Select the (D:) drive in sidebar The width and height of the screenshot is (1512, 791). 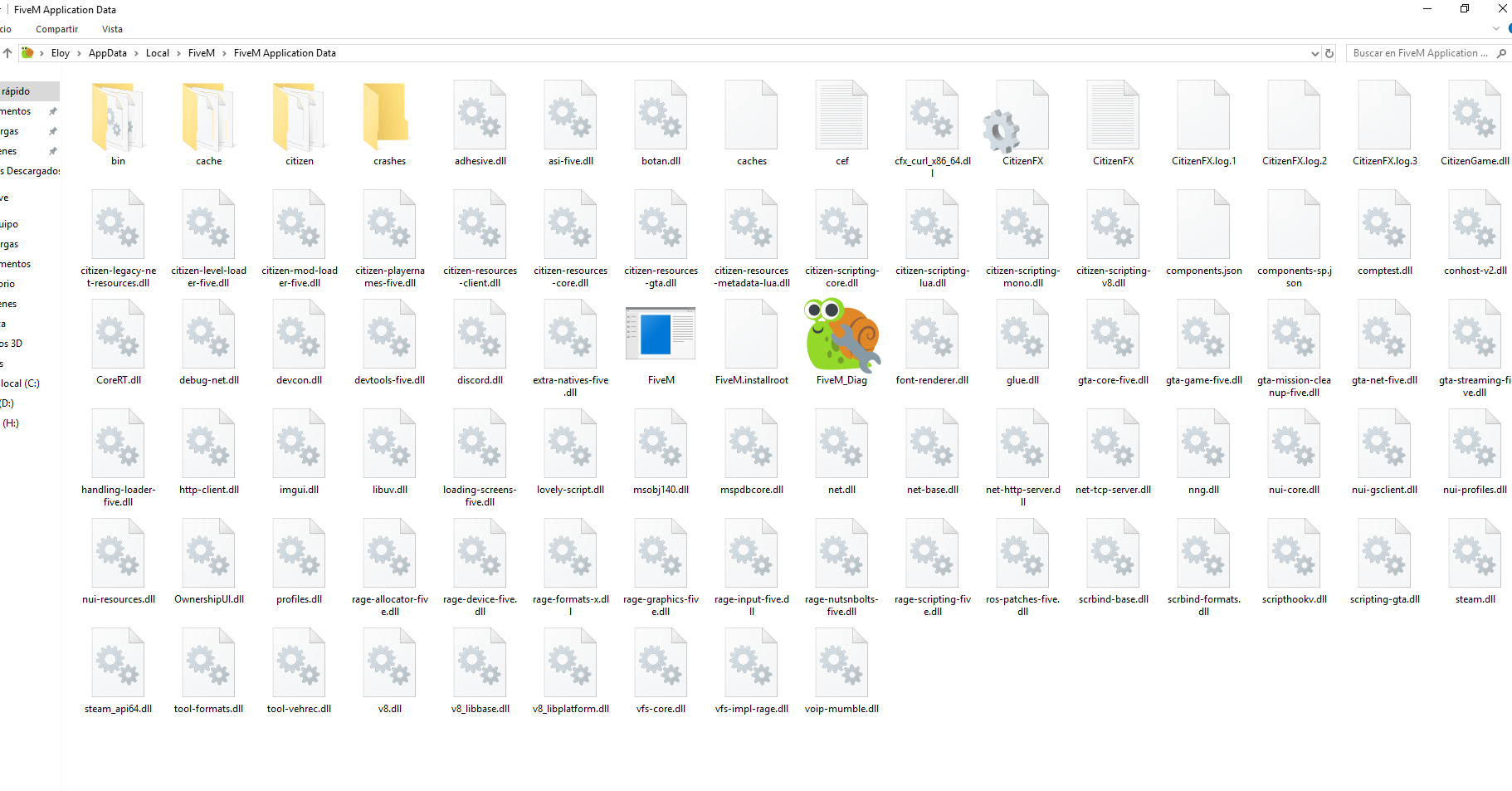tap(7, 403)
